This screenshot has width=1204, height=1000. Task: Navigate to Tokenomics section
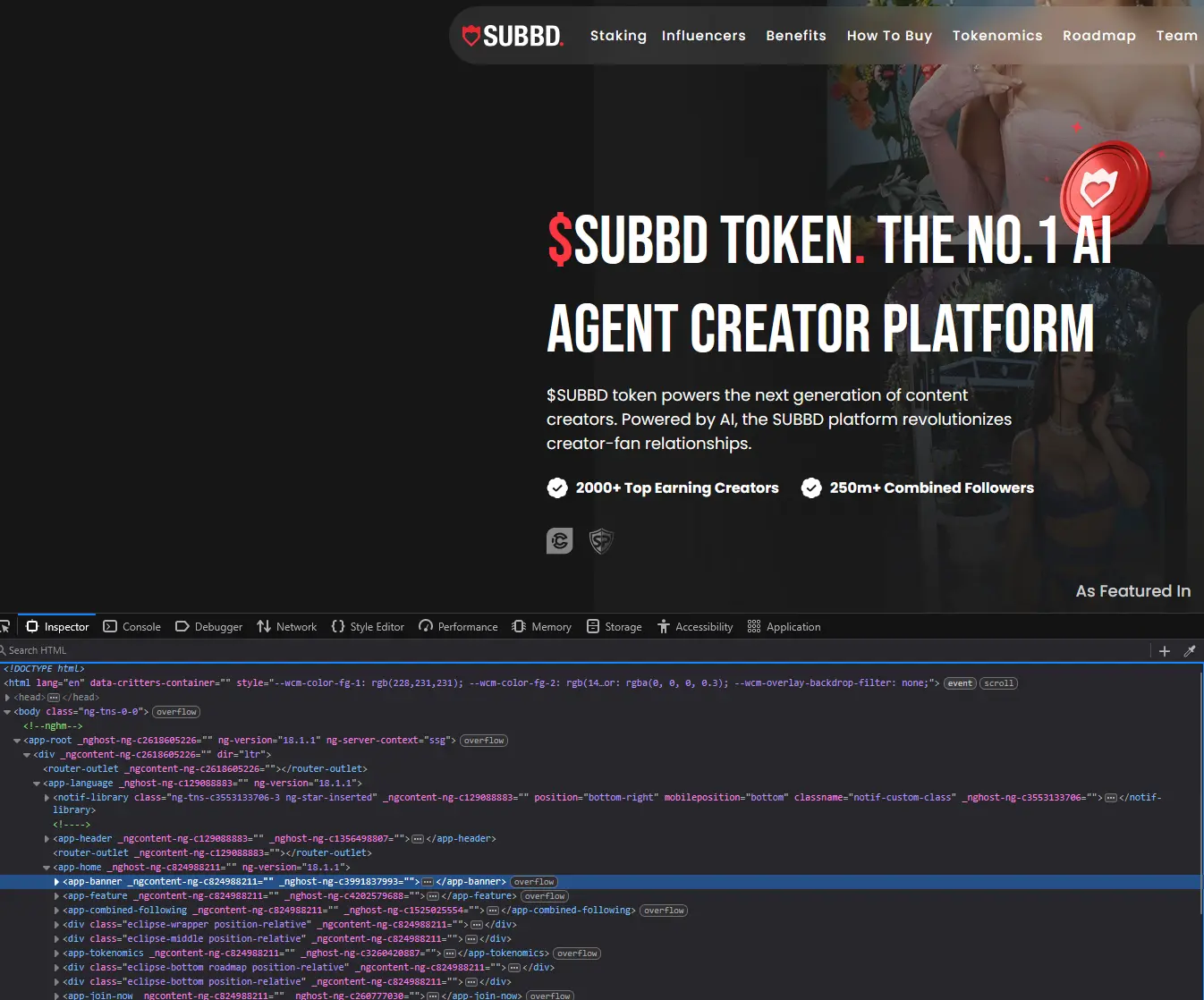pyautogui.click(x=997, y=36)
